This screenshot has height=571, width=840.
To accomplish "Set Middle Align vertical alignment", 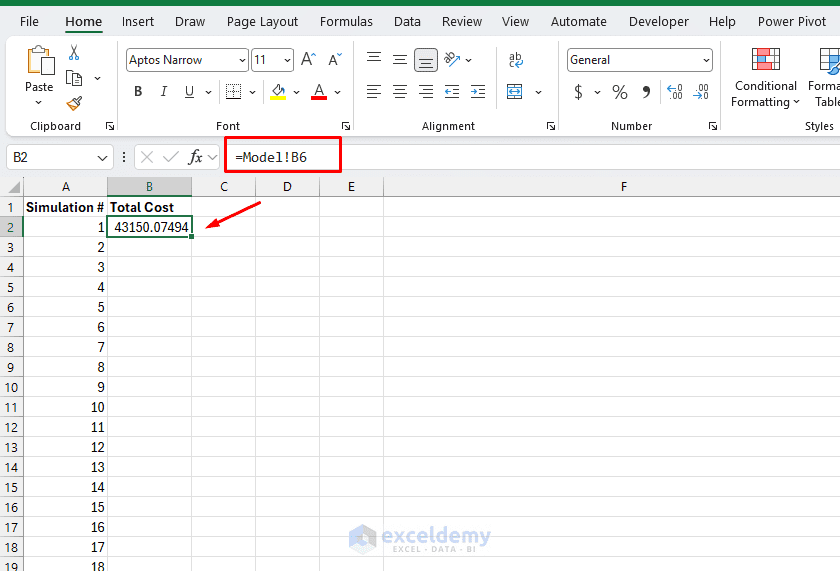I will point(400,59).
